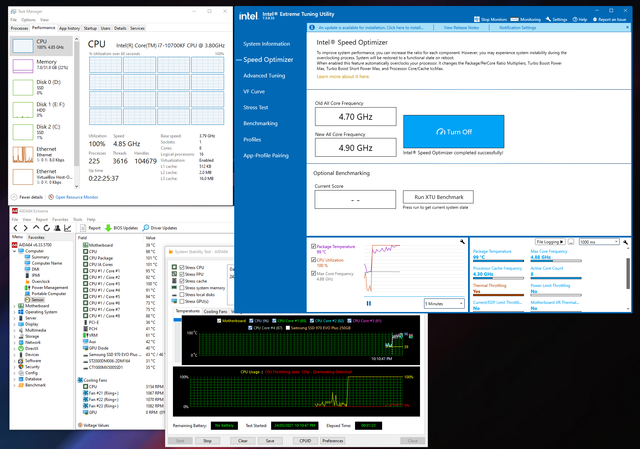Image resolution: width=640 pixels, height=449 pixels.
Task: Toggle Package Temperature graph checkbox in XTU
Action: point(313,247)
